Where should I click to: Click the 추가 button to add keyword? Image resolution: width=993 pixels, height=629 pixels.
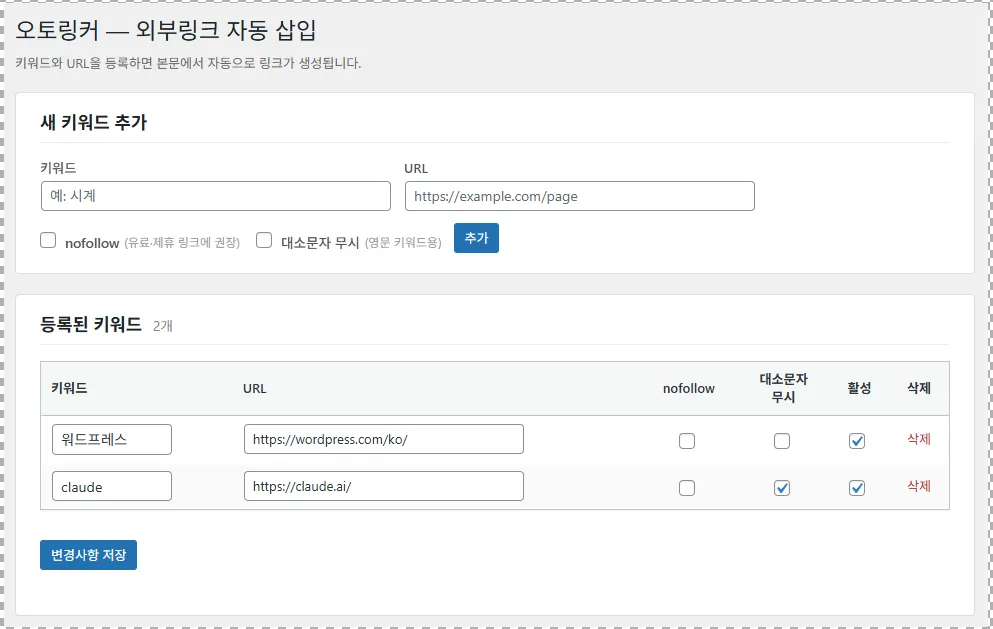click(x=476, y=238)
